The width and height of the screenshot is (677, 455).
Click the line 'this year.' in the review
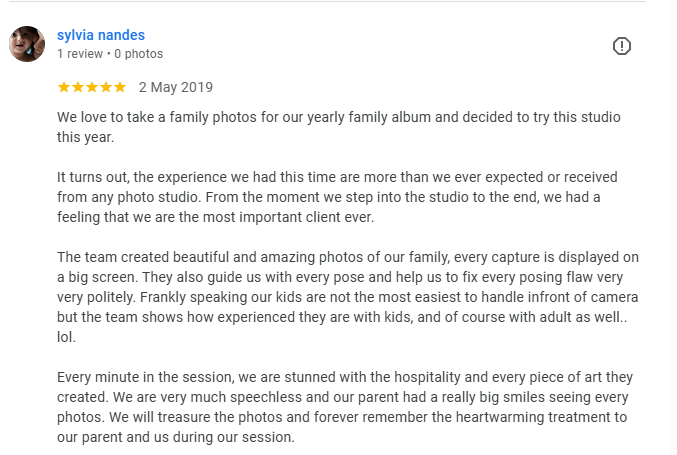[x=86, y=137]
